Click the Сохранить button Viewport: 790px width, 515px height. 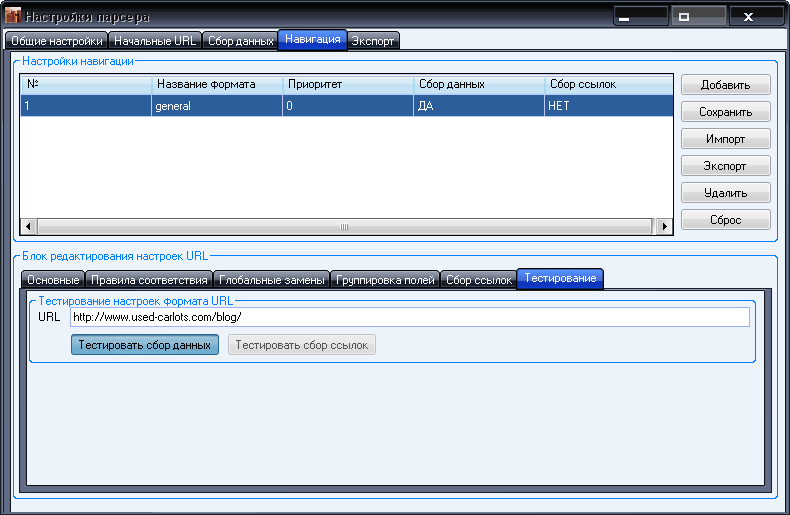click(726, 112)
